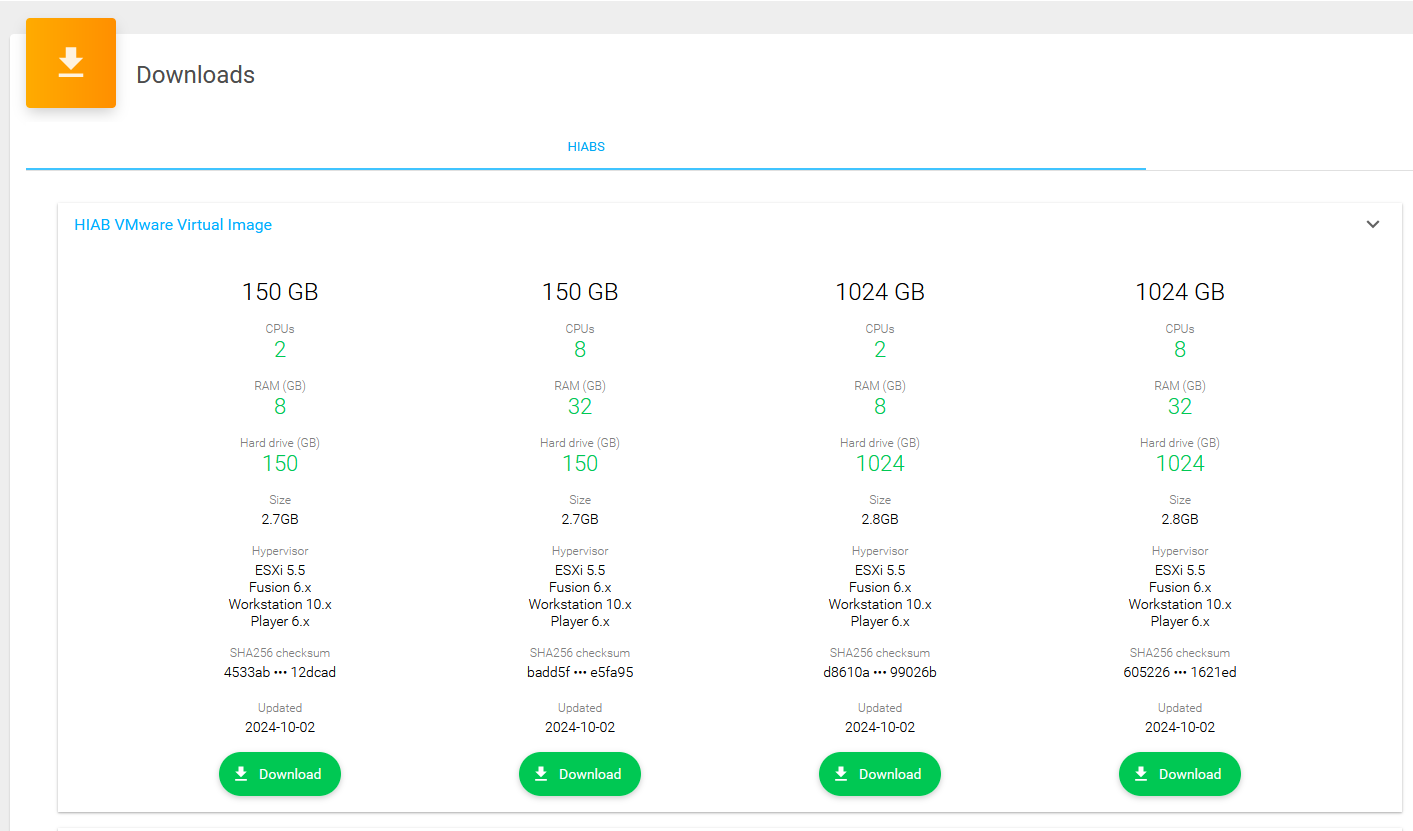Click the Updated date 2024-10-02 on leftmost card

pyautogui.click(x=280, y=726)
